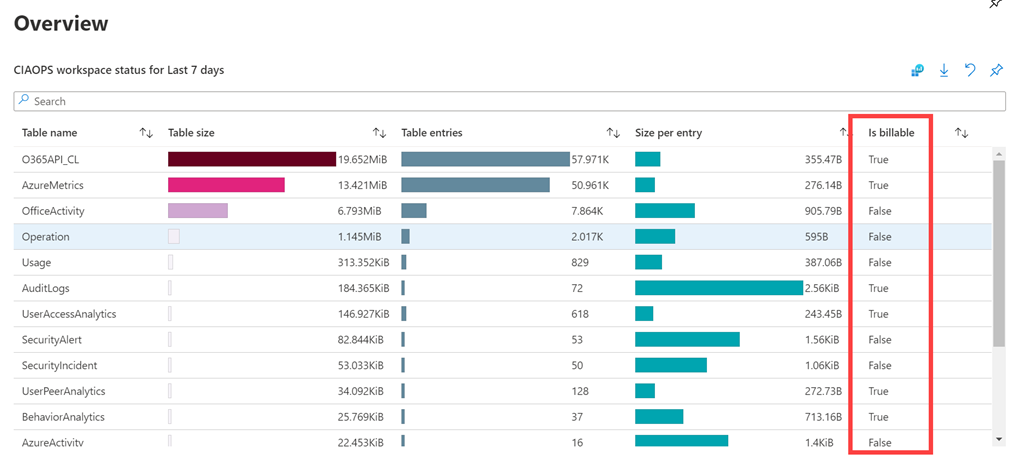Click the download/export data icon
The image size is (1024, 459).
944,70
